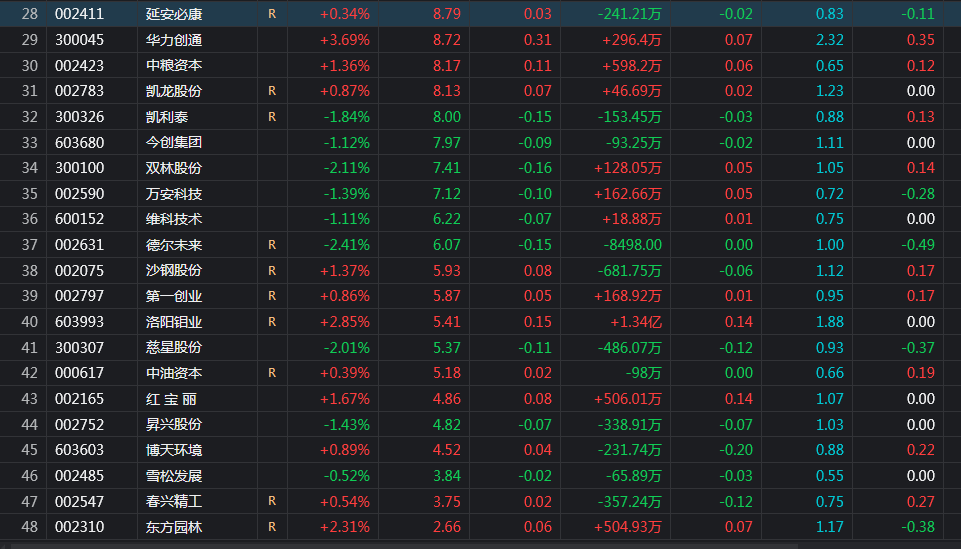Click the +3.69% change for 华力创通
This screenshot has width=961, height=549.
pos(344,40)
